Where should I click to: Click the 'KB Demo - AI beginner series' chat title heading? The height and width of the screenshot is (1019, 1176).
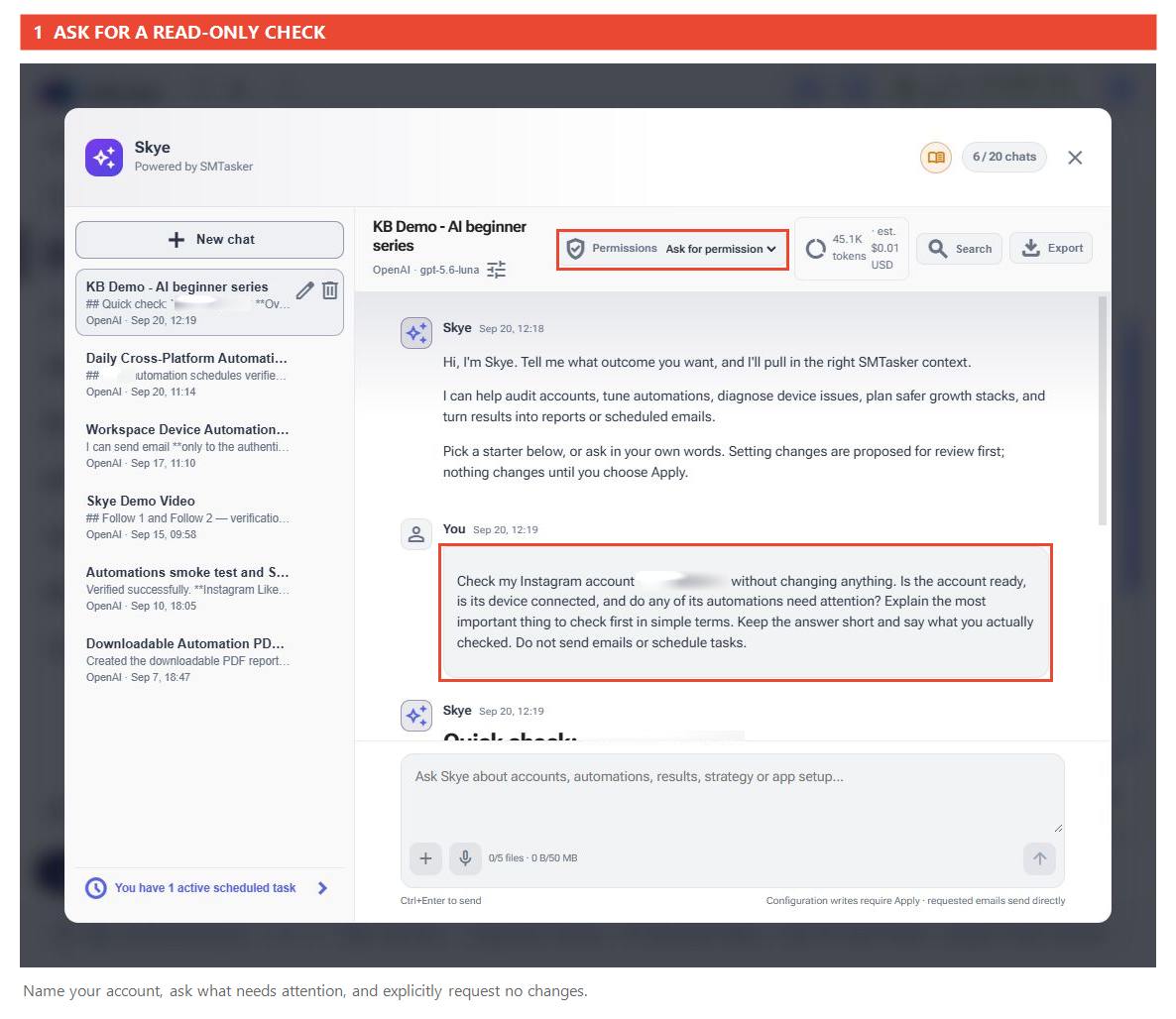point(449,236)
